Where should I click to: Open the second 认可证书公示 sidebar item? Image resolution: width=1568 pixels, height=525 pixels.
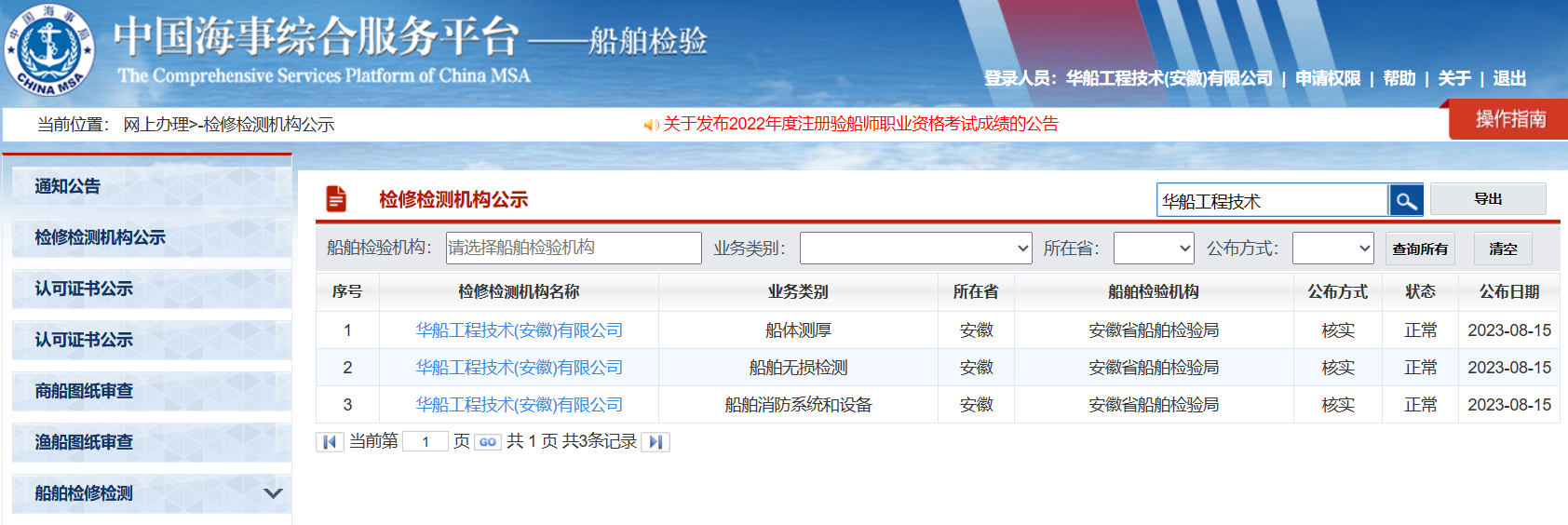tap(152, 340)
